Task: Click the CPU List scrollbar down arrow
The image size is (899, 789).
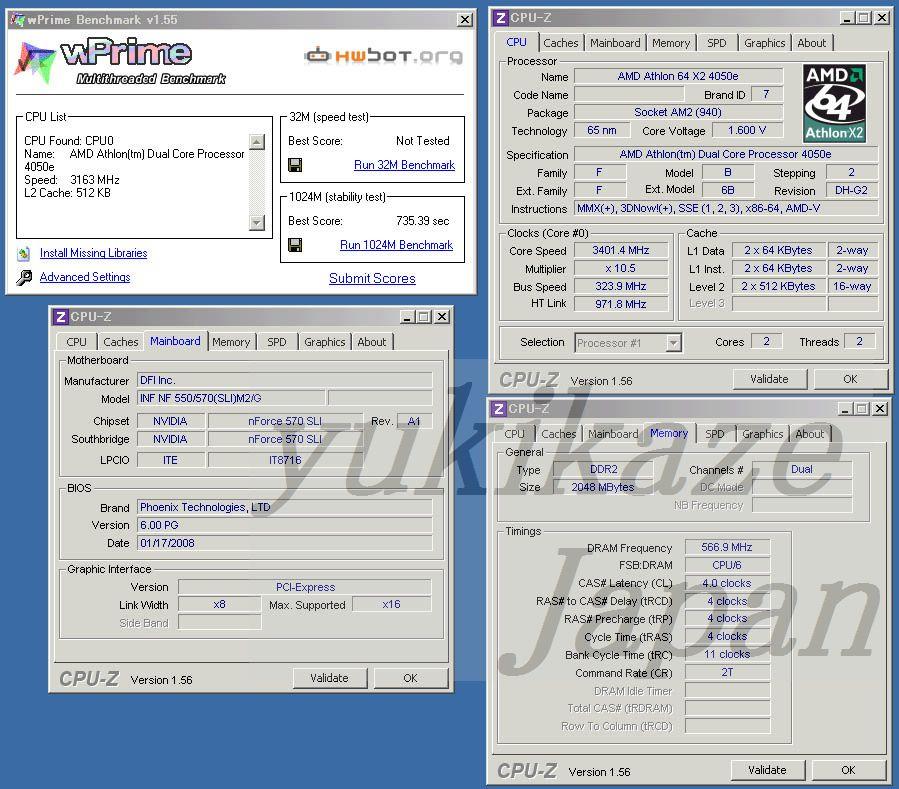Action: [x=257, y=222]
